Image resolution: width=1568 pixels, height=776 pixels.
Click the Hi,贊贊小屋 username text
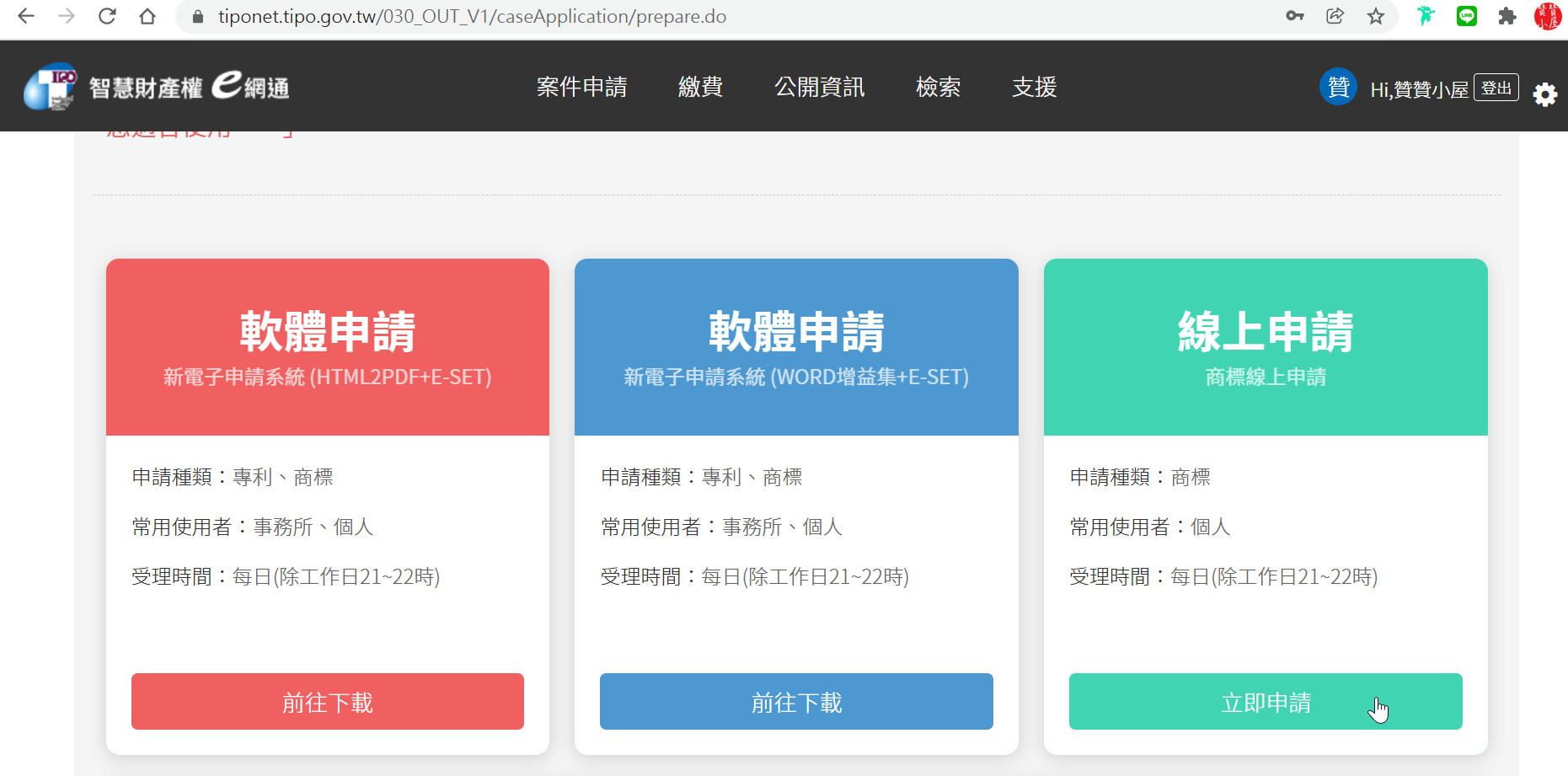(1419, 89)
